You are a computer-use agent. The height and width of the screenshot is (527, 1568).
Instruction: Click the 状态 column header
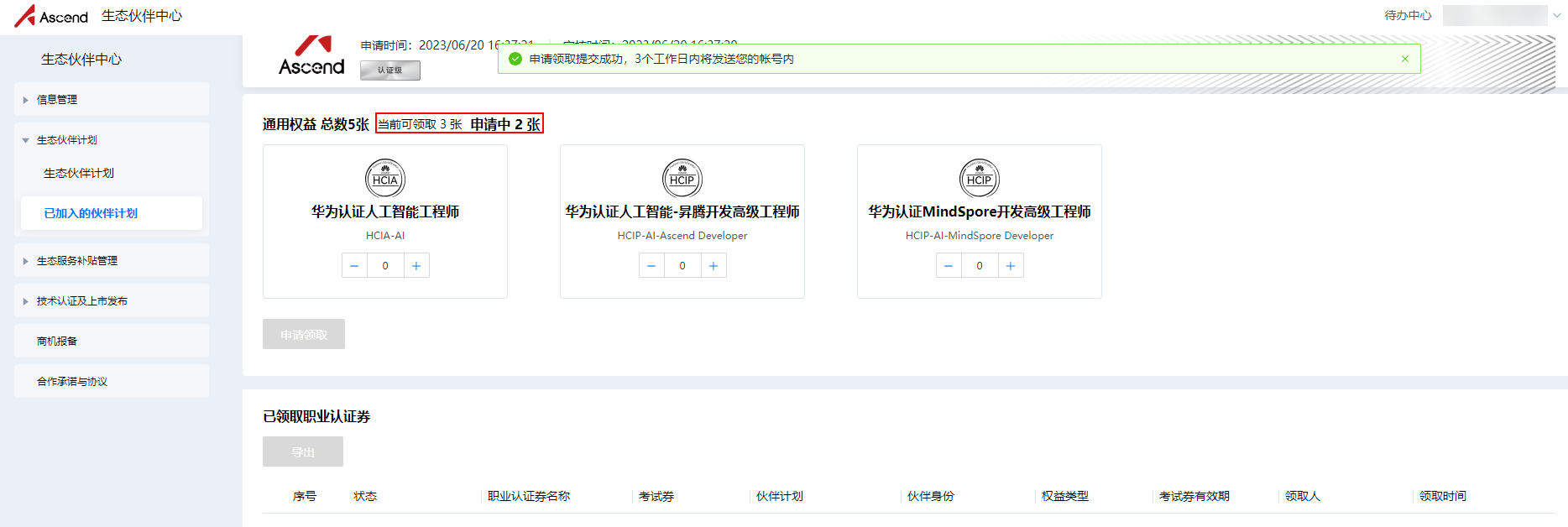[x=365, y=496]
